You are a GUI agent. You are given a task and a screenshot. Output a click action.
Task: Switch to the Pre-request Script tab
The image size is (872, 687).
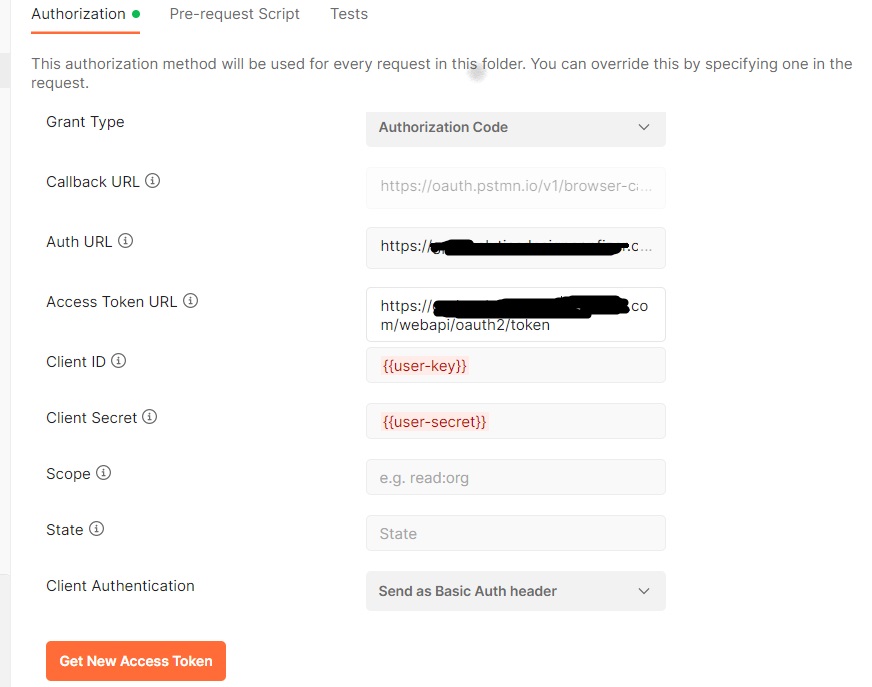(234, 14)
